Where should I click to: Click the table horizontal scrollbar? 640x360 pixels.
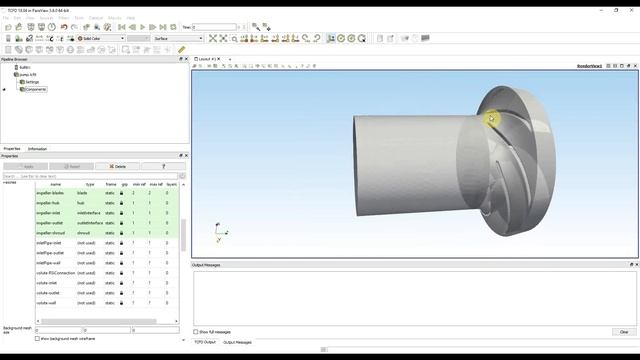tap(99, 321)
